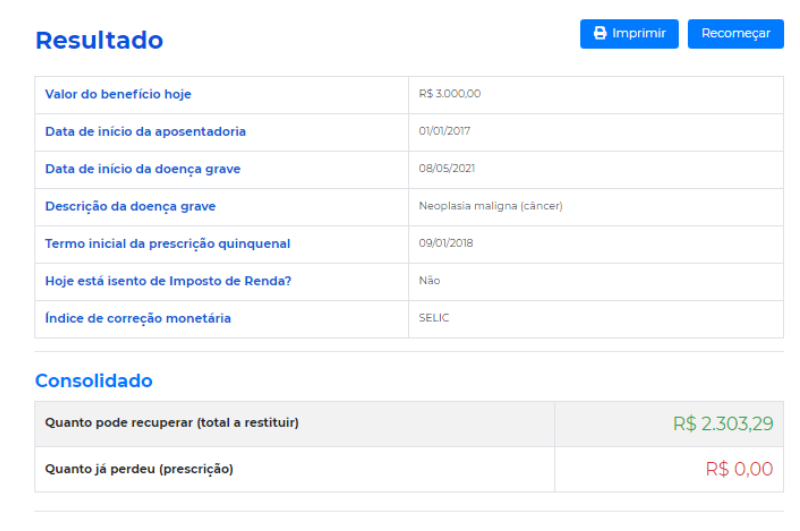The image size is (800, 531).
Task: Click 'Quanto já perdeu (prescrição)' row label
Action: point(139,469)
